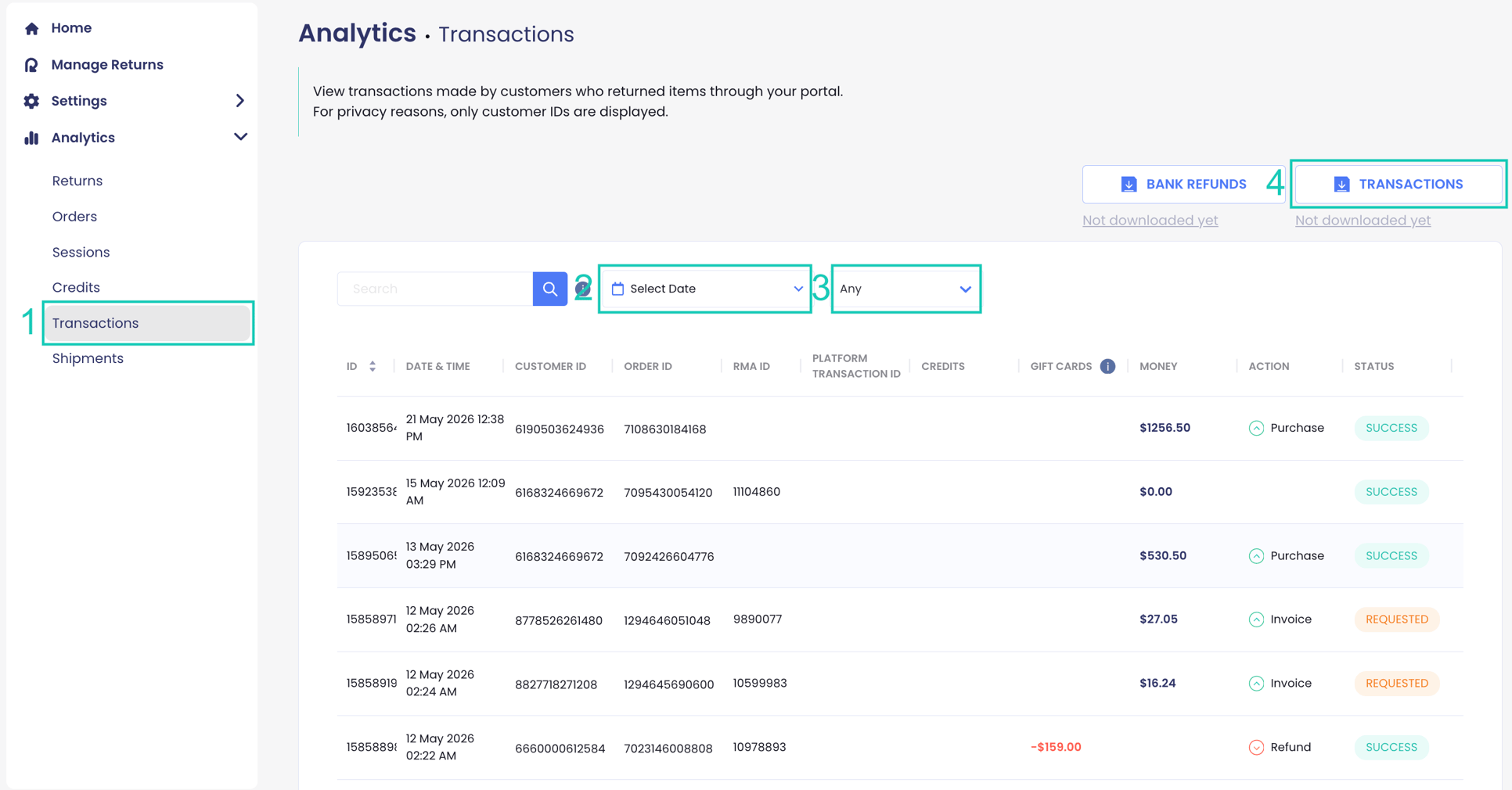Expand the Settings submenu chevron
Viewport: 1512px width, 790px height.
[240, 101]
